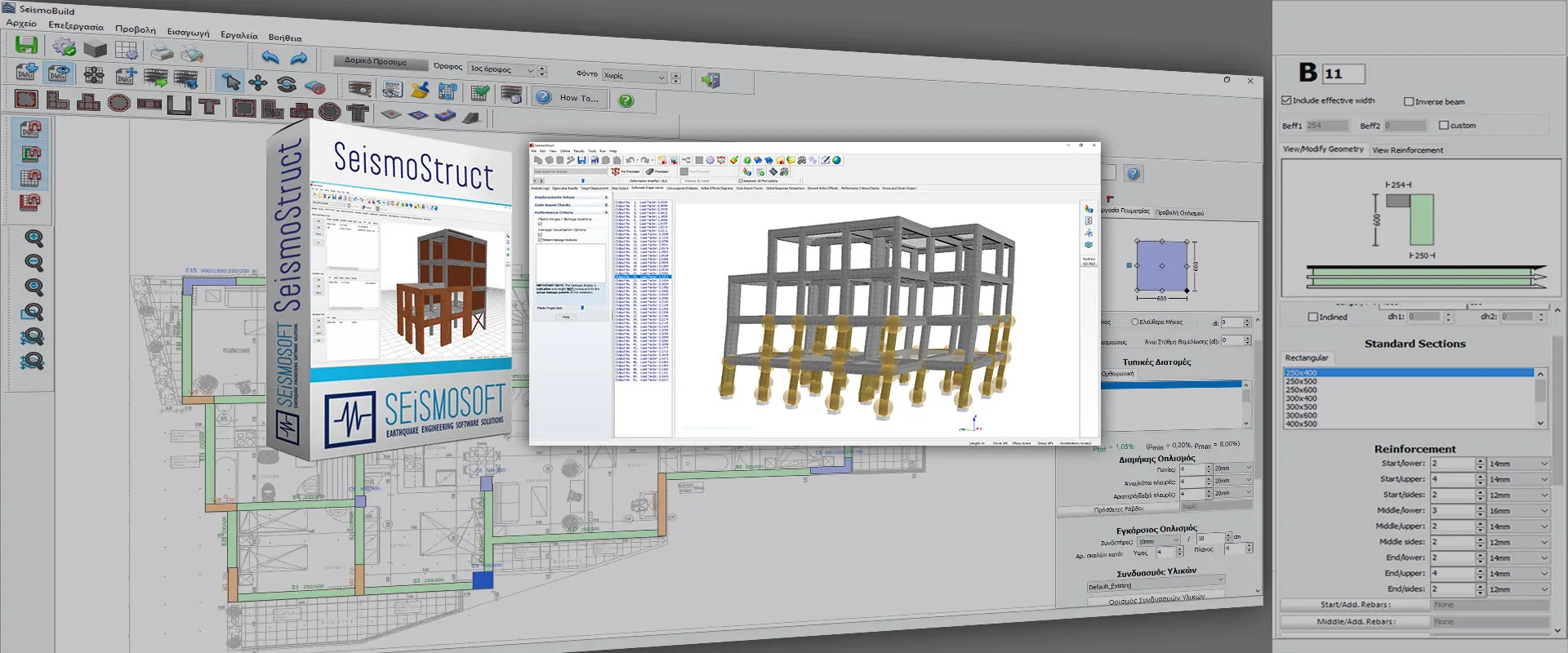
Task: Open the Εισαγωγή menu
Action: pos(188,33)
